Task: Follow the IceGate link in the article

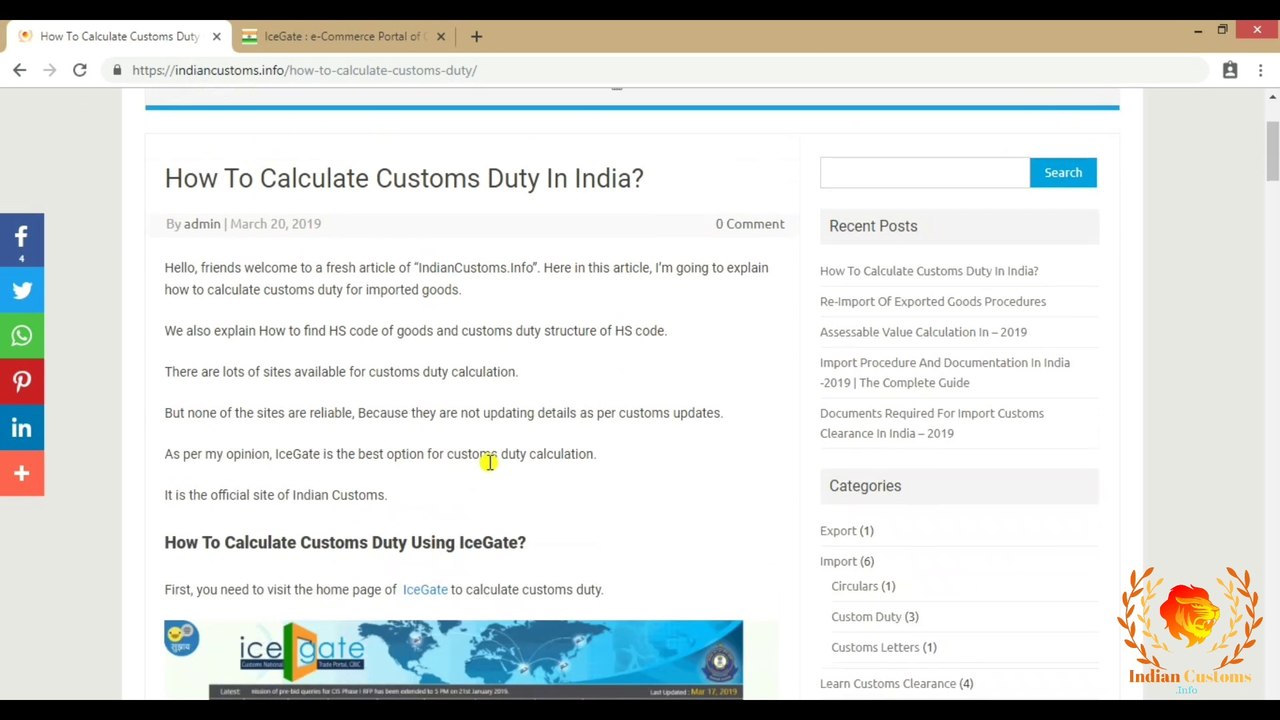Action: tap(425, 590)
